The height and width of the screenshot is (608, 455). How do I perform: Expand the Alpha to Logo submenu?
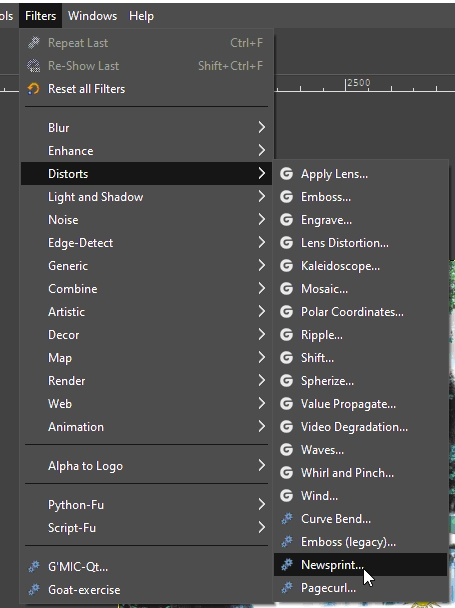[x=147, y=466]
